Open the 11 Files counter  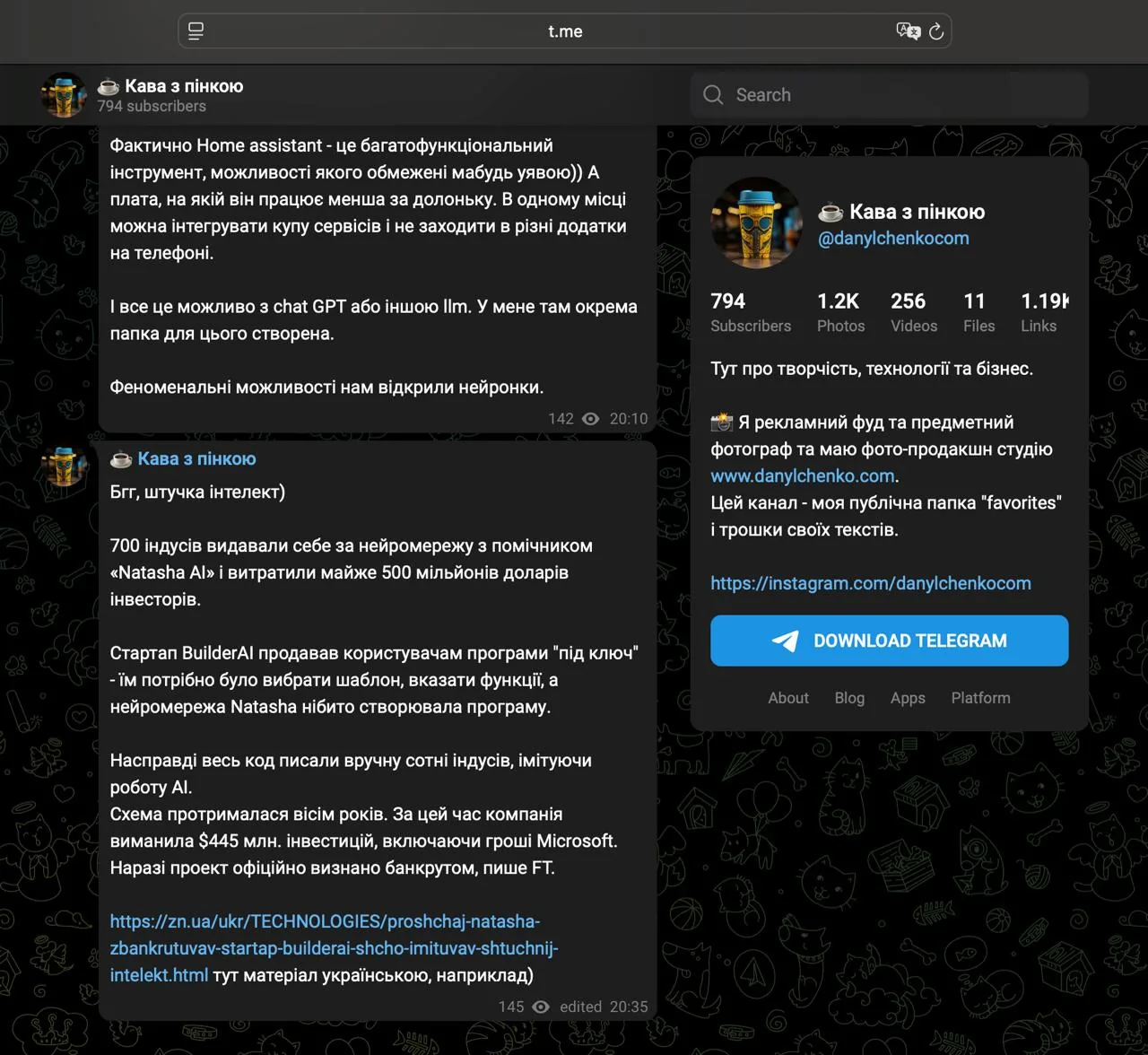pyautogui.click(x=978, y=312)
